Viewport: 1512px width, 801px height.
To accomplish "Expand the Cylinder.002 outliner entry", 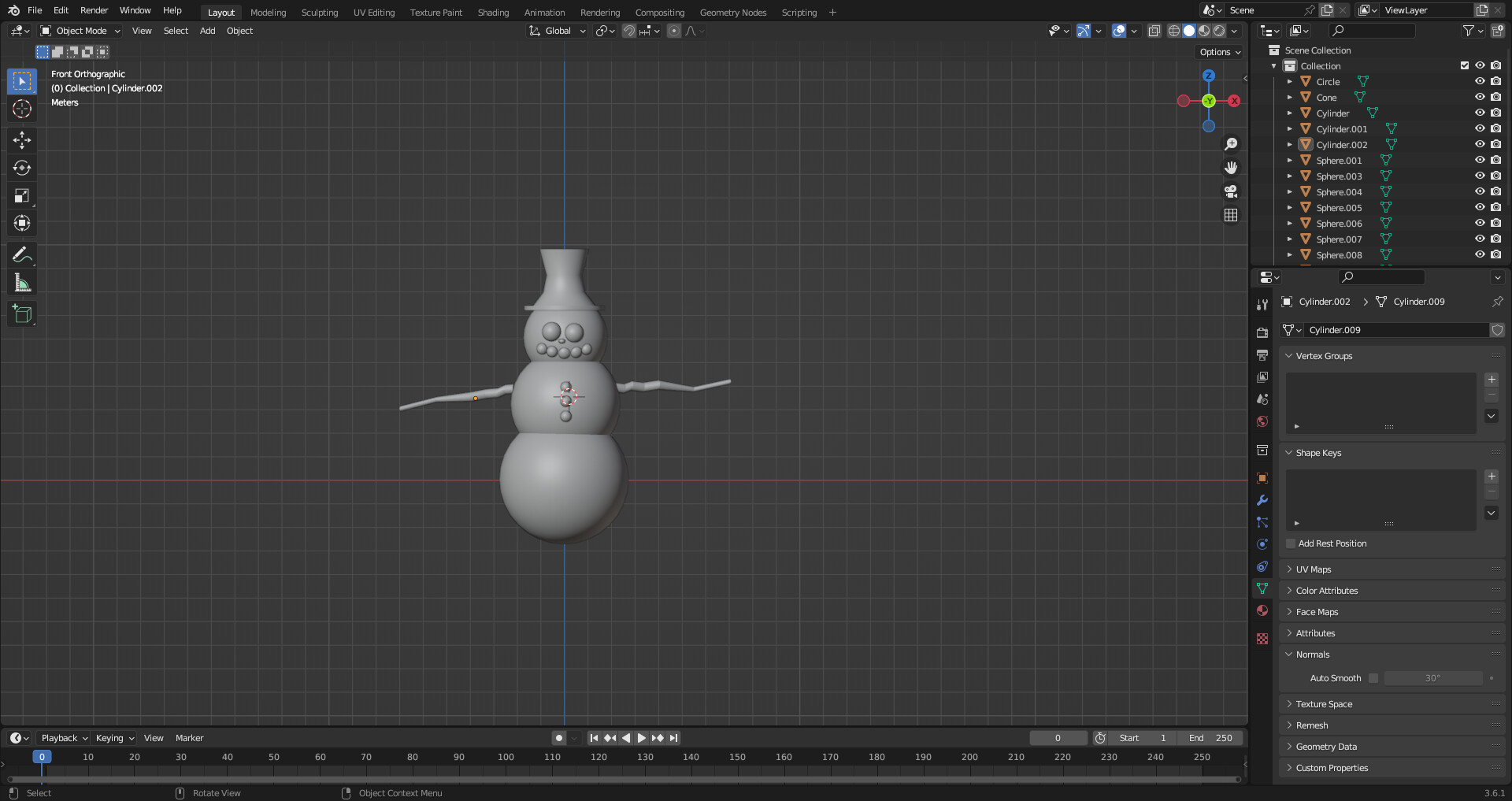I will [1289, 144].
